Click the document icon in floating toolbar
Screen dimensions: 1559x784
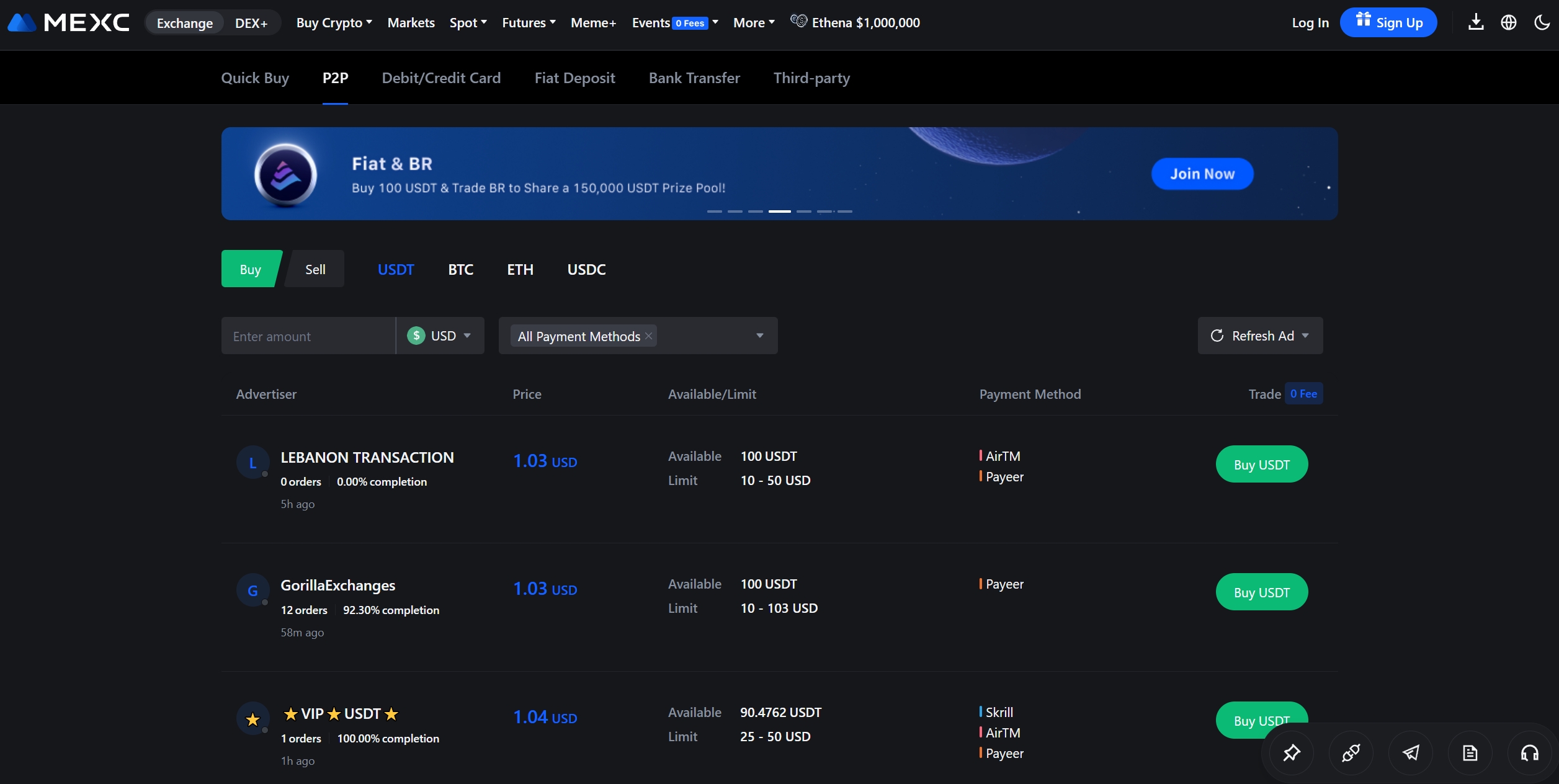tap(1470, 753)
